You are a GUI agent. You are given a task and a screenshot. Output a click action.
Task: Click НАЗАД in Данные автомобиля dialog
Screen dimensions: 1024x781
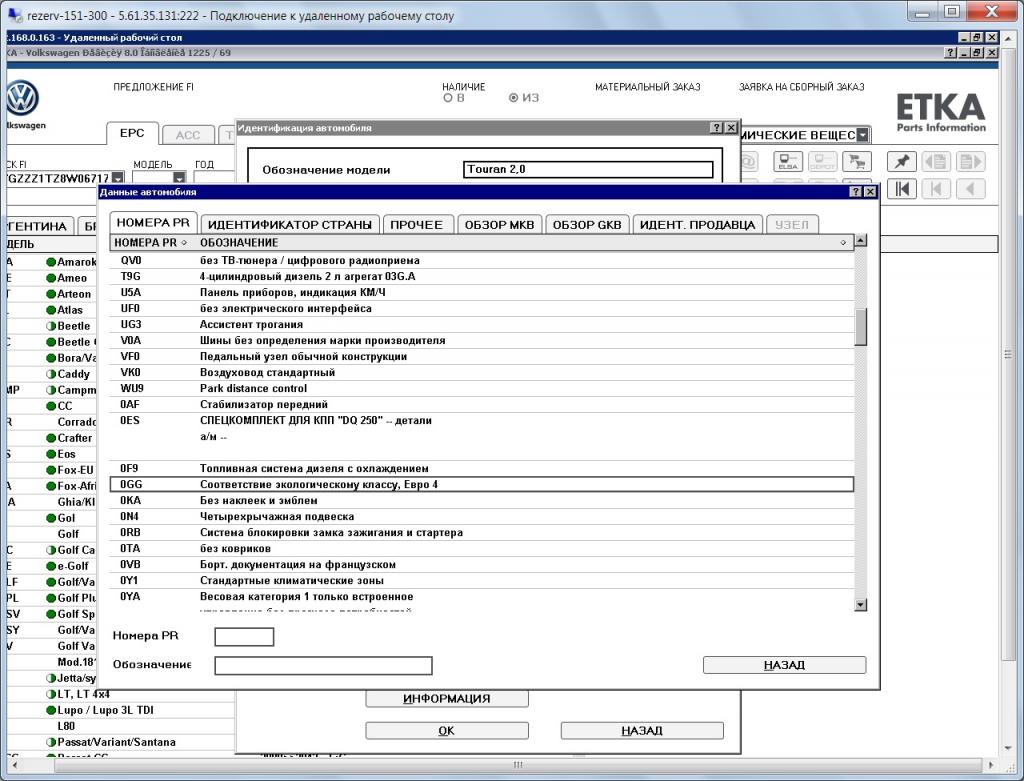click(x=784, y=665)
